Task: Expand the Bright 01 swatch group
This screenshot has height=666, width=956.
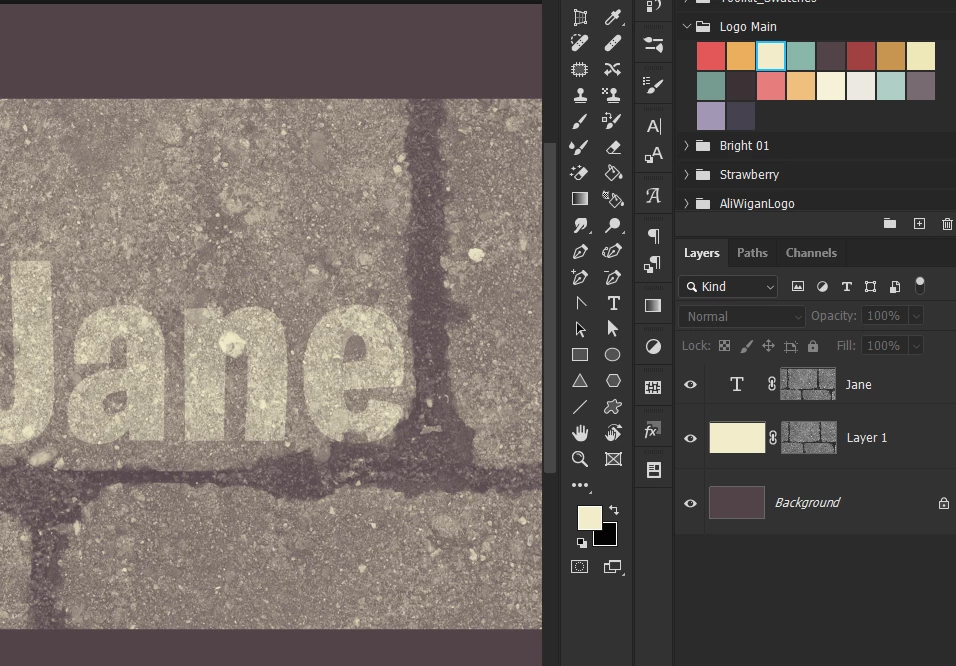Action: coord(687,145)
